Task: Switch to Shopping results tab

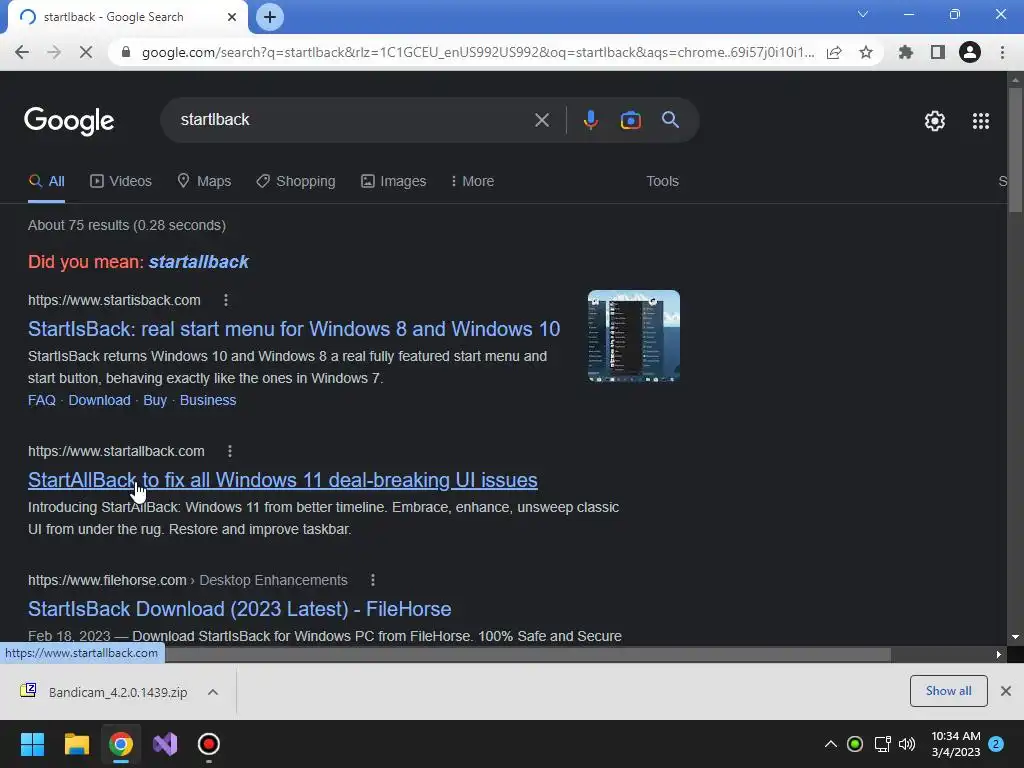Action: (x=296, y=182)
